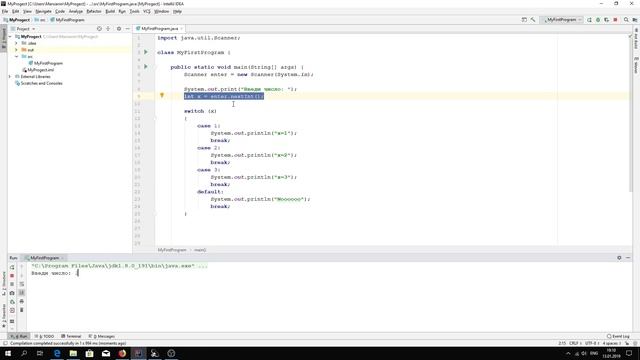
Task: Click the red Stop toolbar icon
Action: click(616, 20)
